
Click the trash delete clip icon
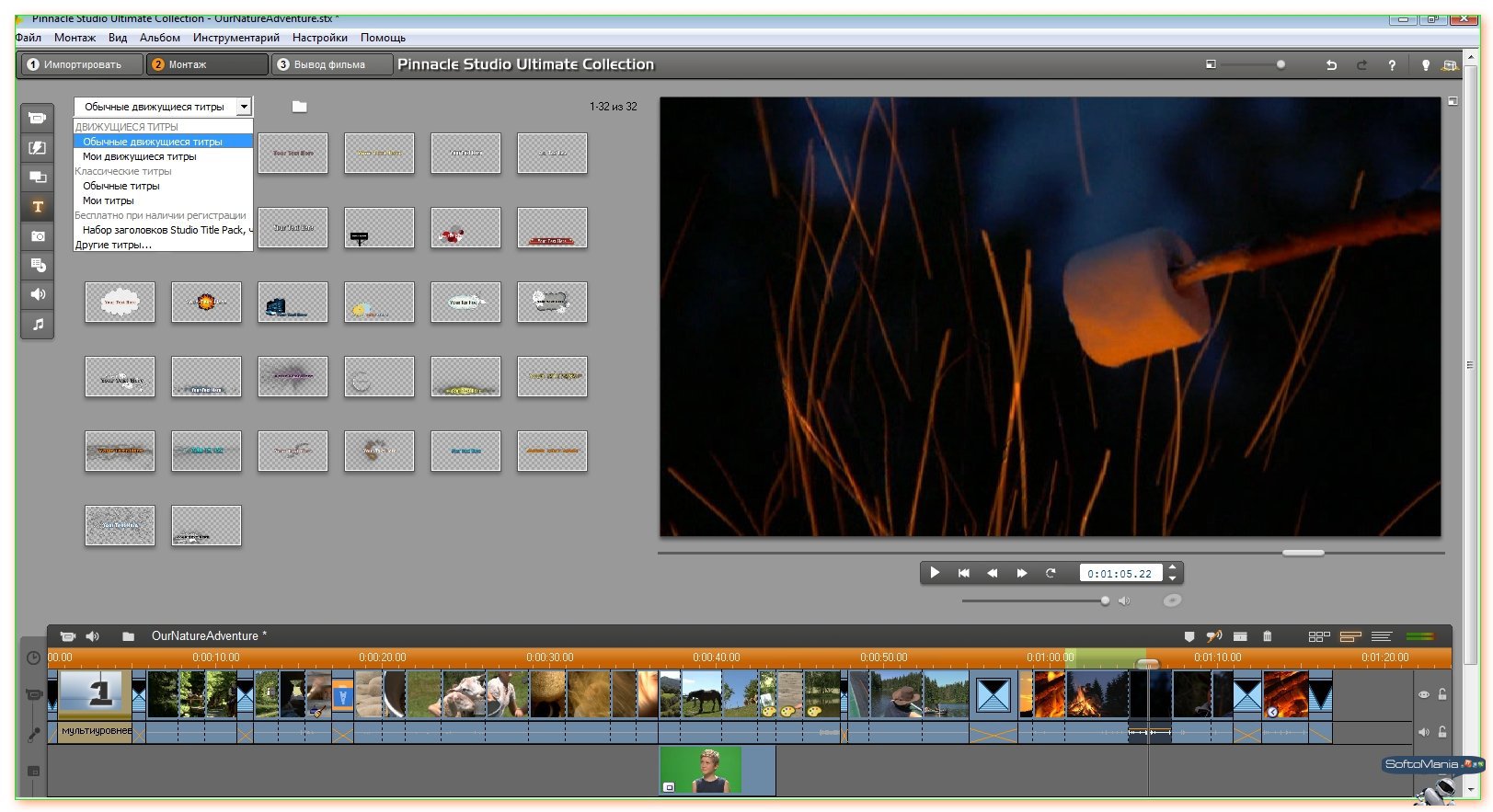[x=1267, y=636]
